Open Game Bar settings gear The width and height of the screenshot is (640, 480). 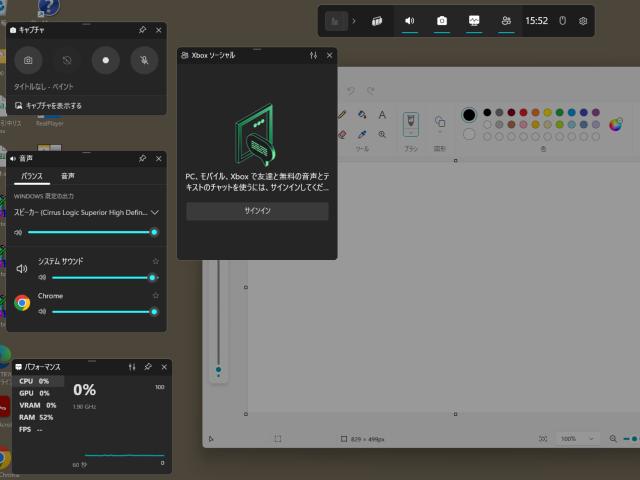[x=583, y=21]
